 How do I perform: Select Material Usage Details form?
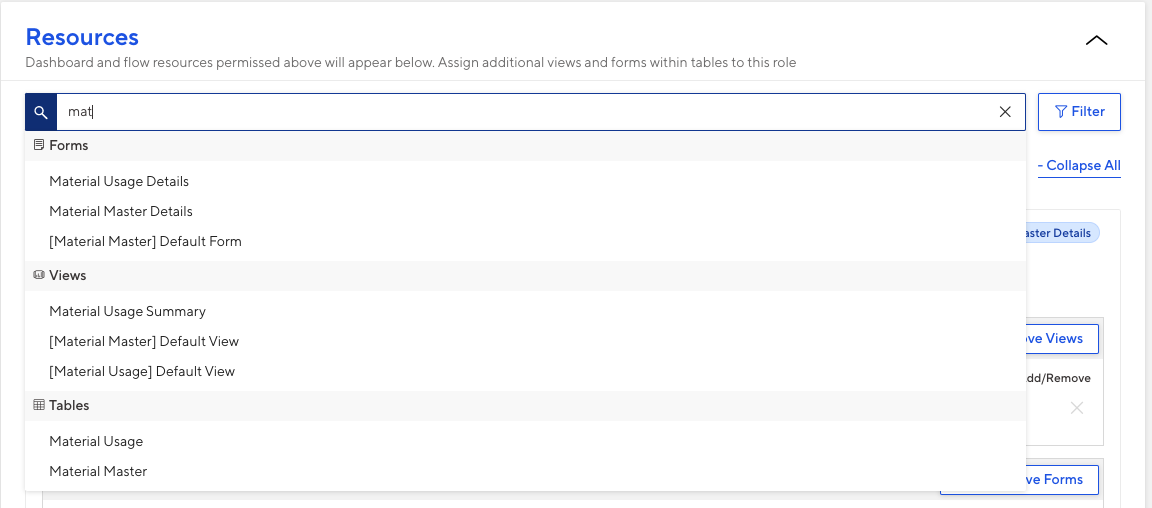tap(119, 181)
